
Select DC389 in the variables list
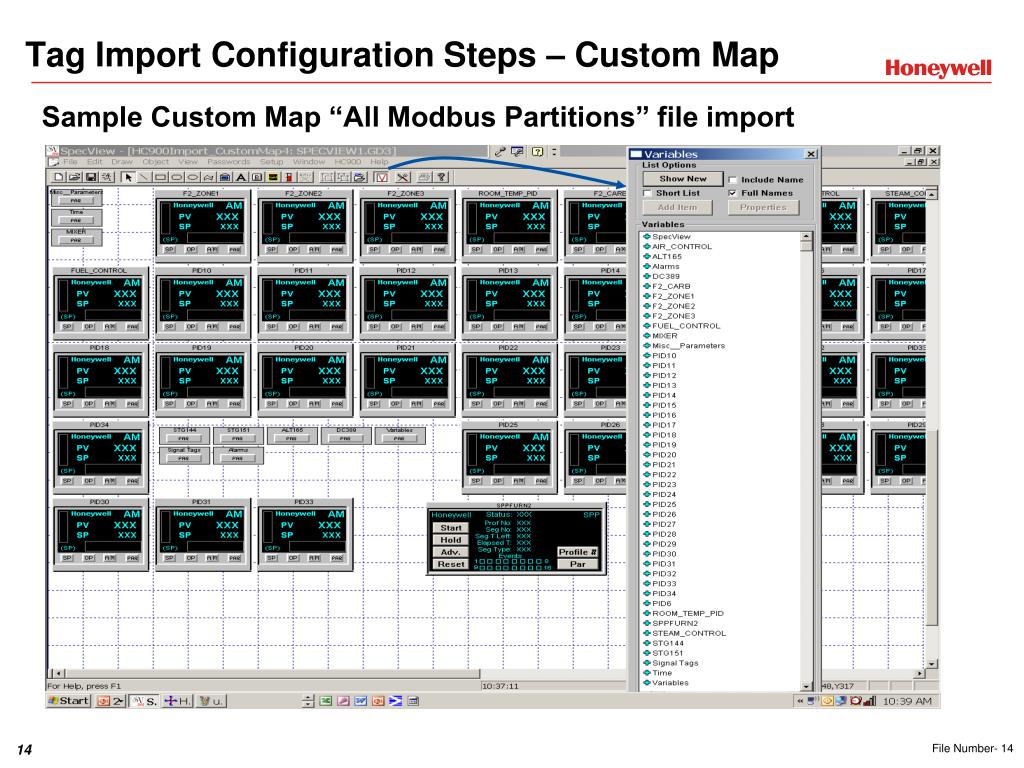pyautogui.click(x=665, y=276)
